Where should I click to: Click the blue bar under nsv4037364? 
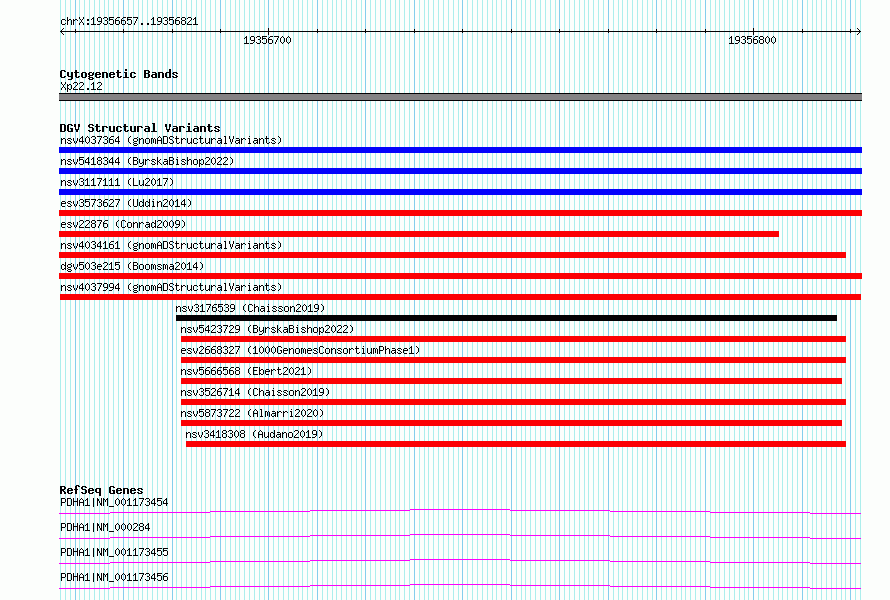(x=460, y=150)
